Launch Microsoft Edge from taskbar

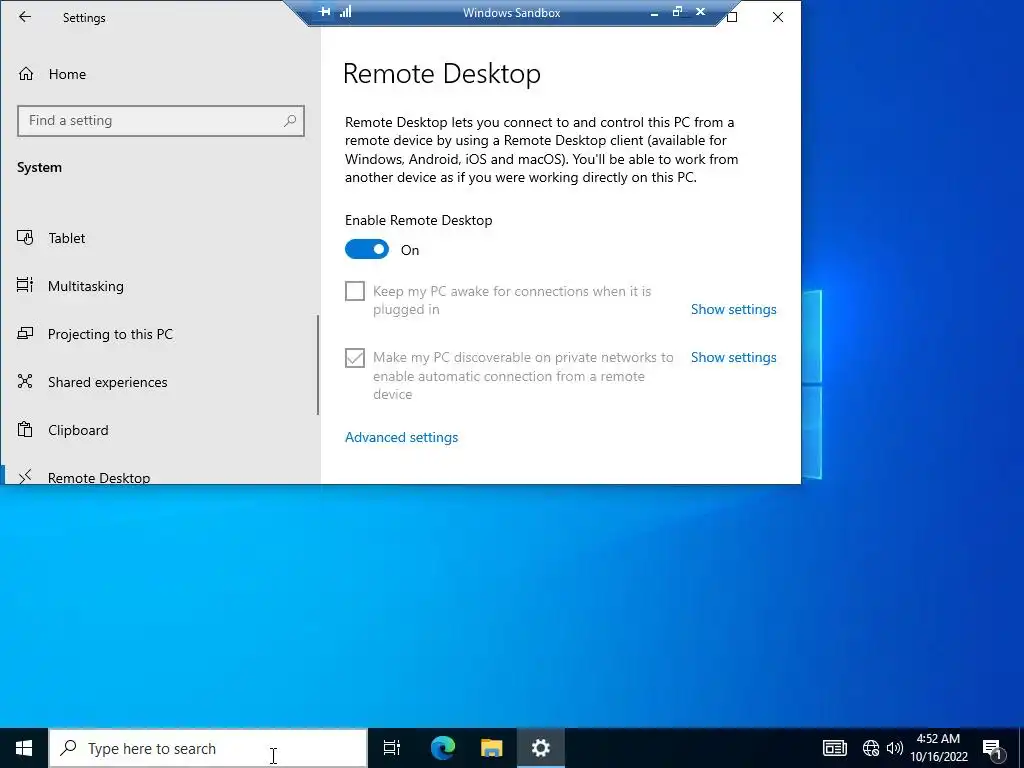point(443,748)
